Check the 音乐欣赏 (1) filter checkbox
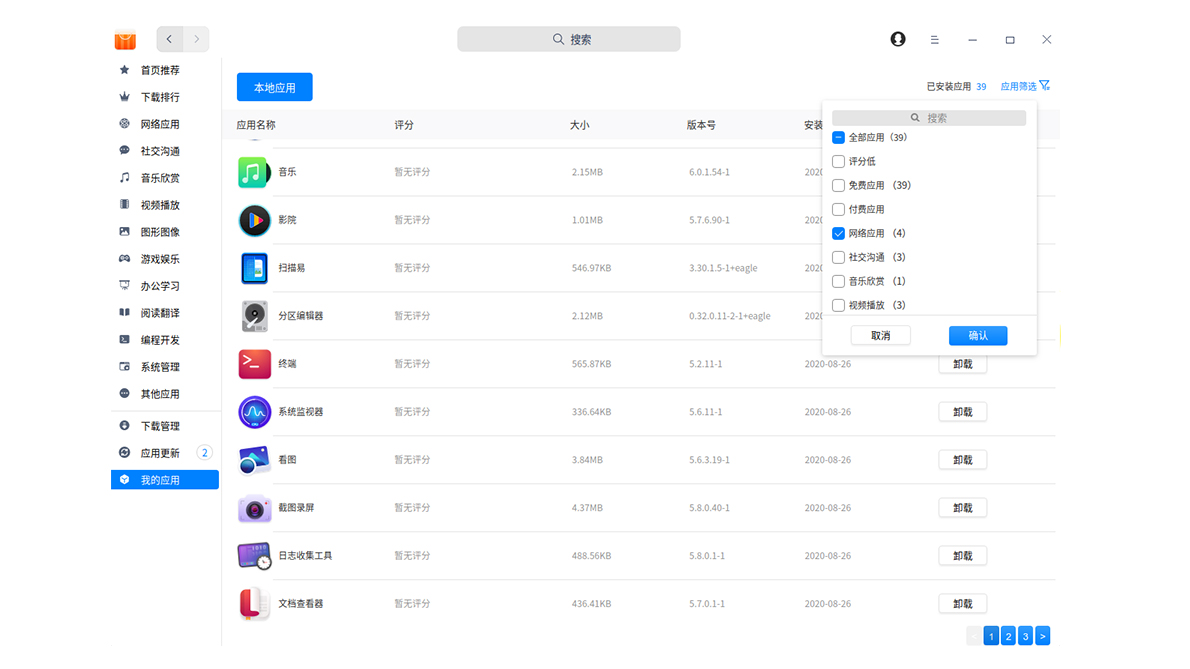 [x=839, y=281]
